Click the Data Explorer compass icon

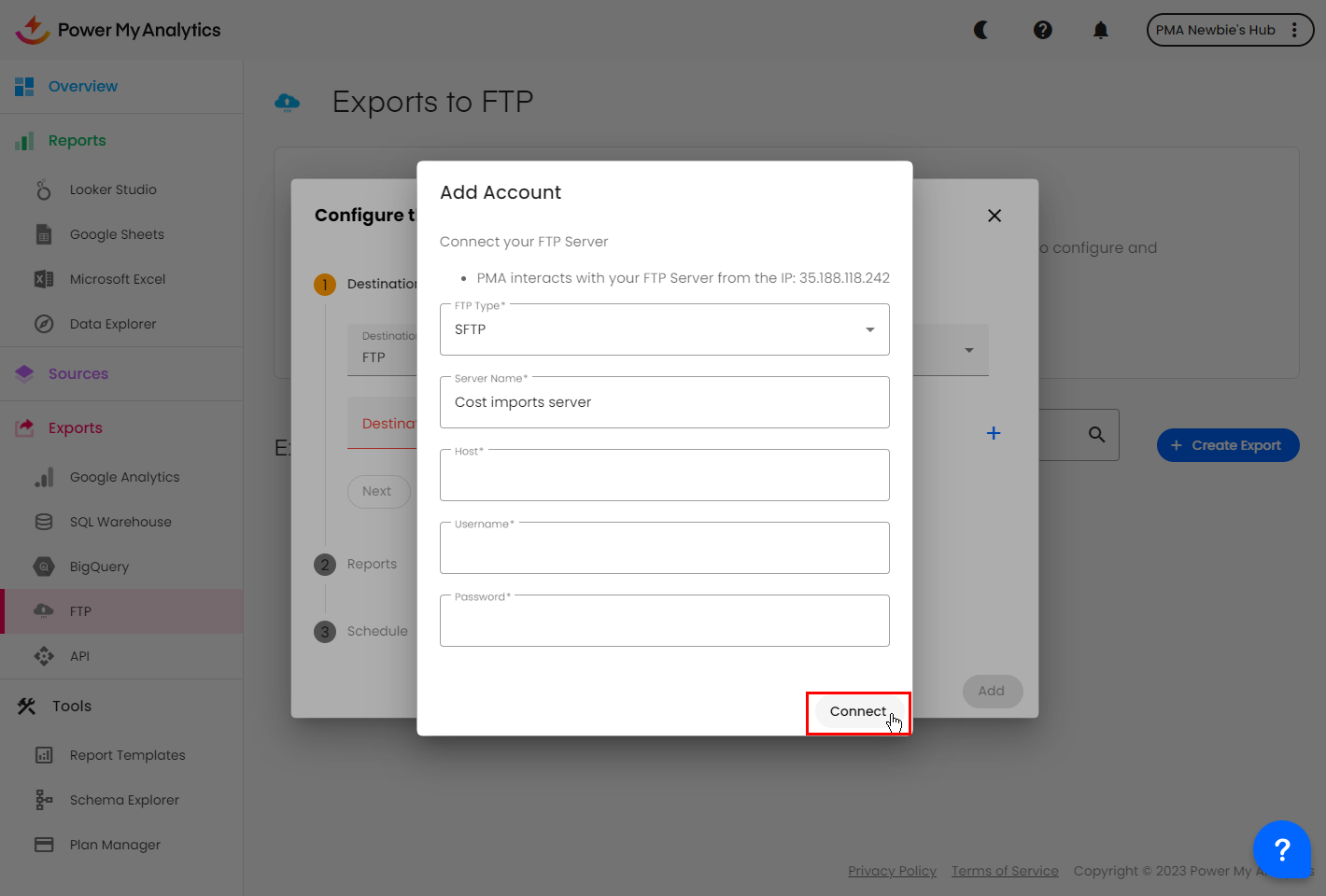pyautogui.click(x=44, y=324)
